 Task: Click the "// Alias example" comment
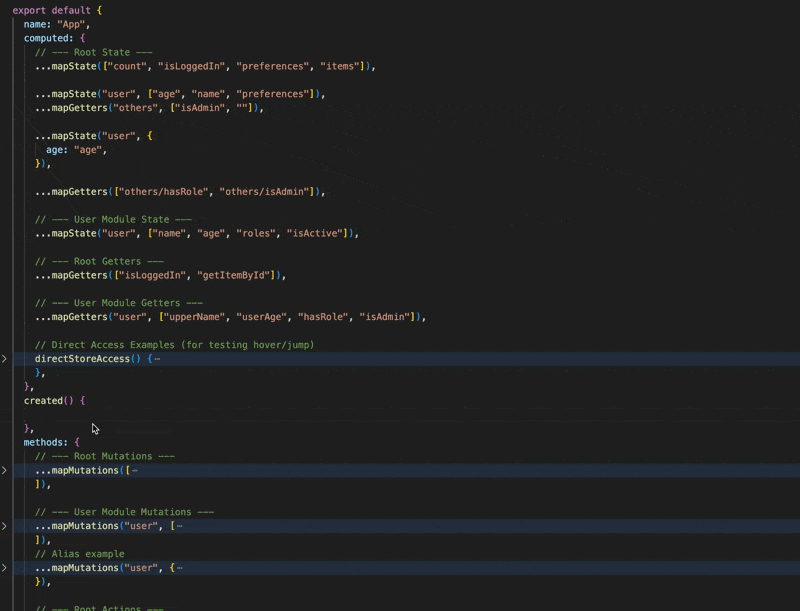(x=80, y=554)
